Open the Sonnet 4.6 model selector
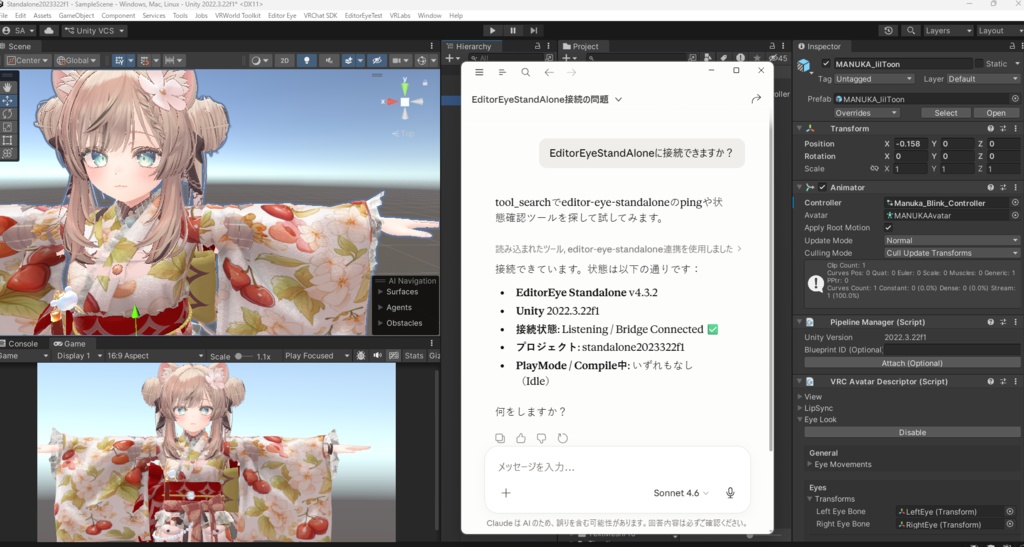Image resolution: width=1024 pixels, height=547 pixels. [x=681, y=493]
